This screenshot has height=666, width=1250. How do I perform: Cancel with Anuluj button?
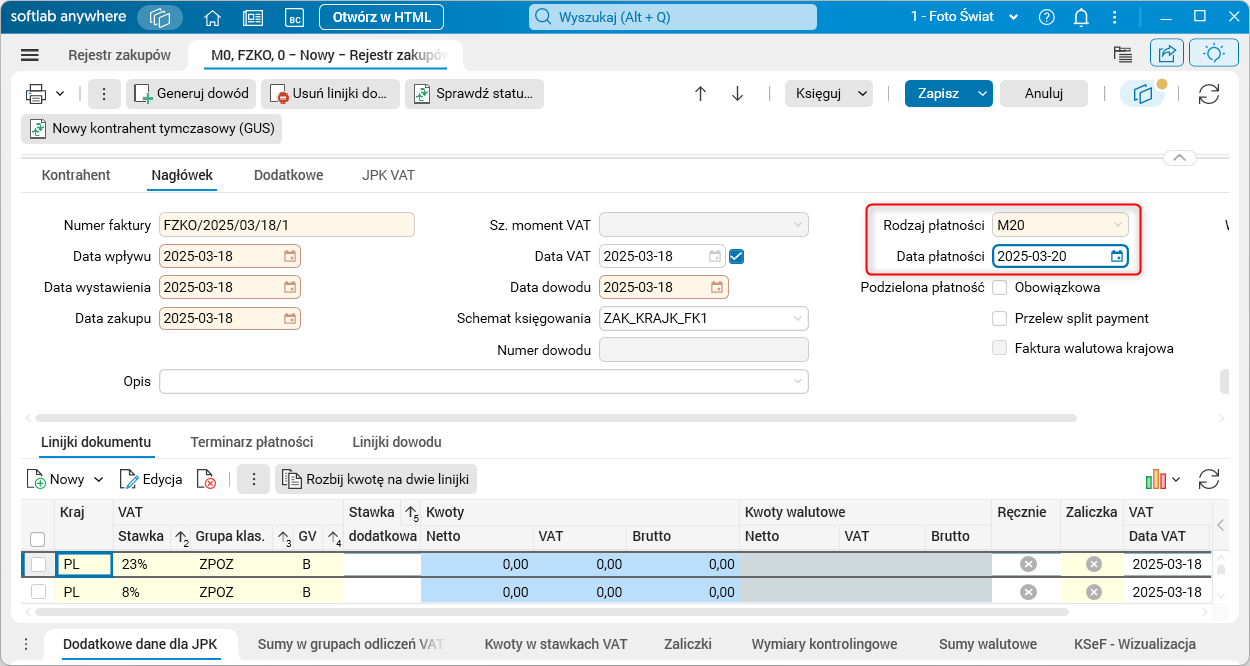(1043, 93)
